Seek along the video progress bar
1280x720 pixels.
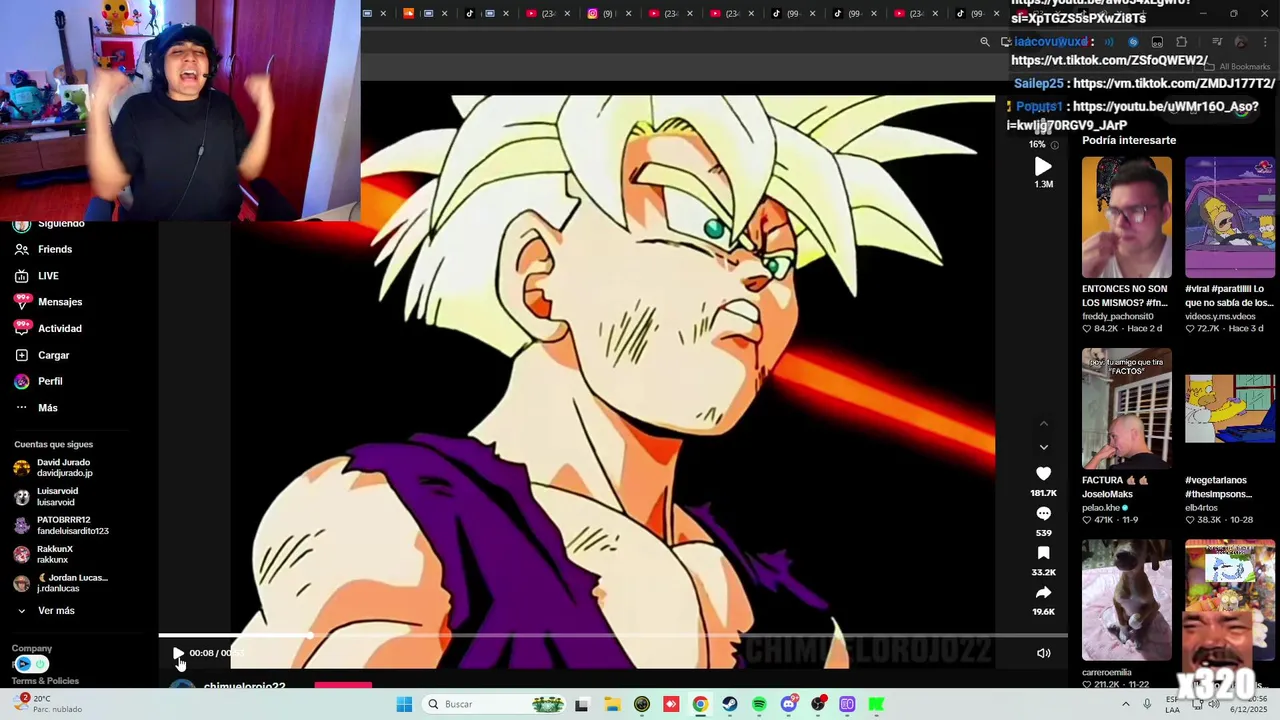coord(612,635)
